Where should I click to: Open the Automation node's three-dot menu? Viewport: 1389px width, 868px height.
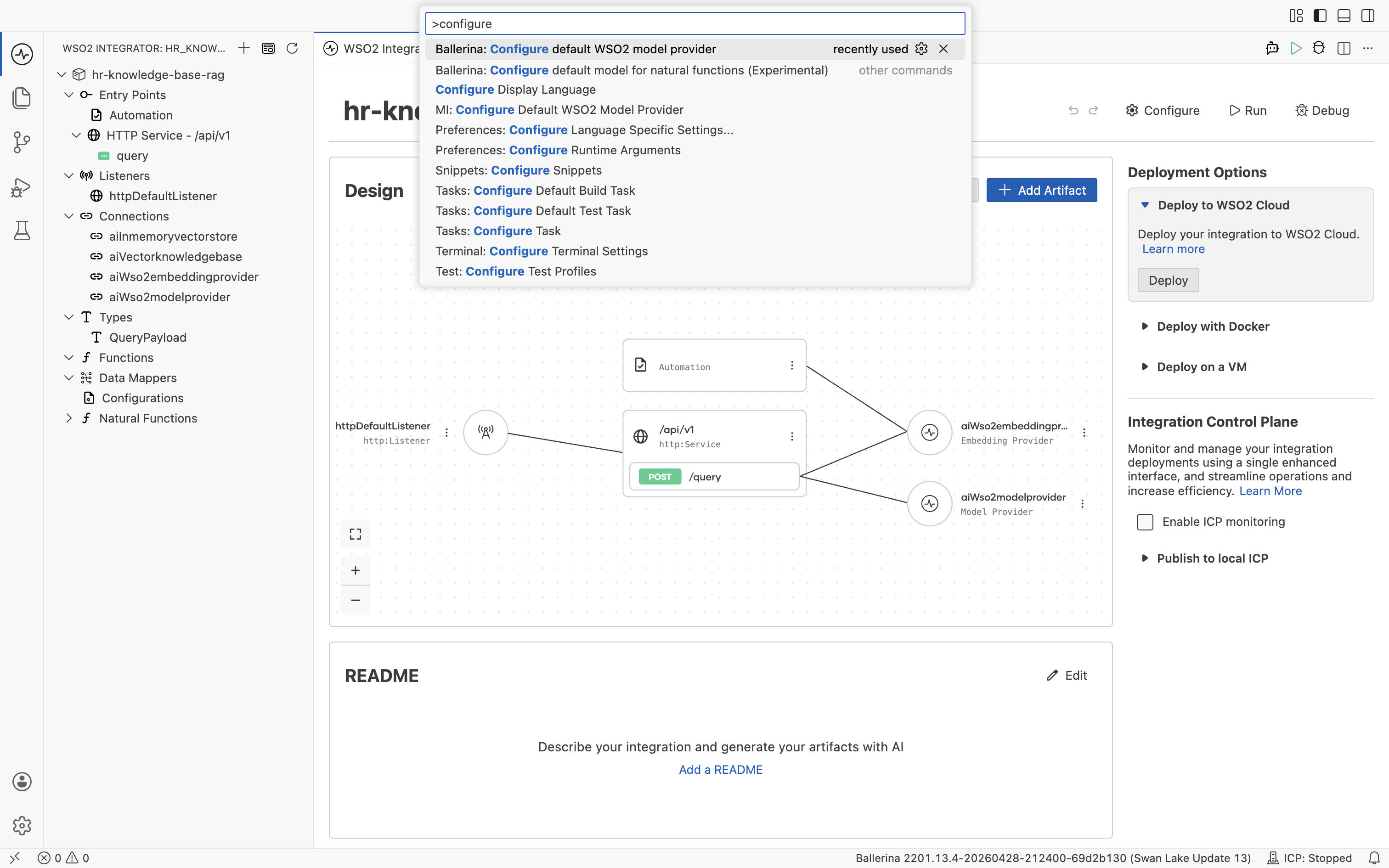(x=792, y=366)
